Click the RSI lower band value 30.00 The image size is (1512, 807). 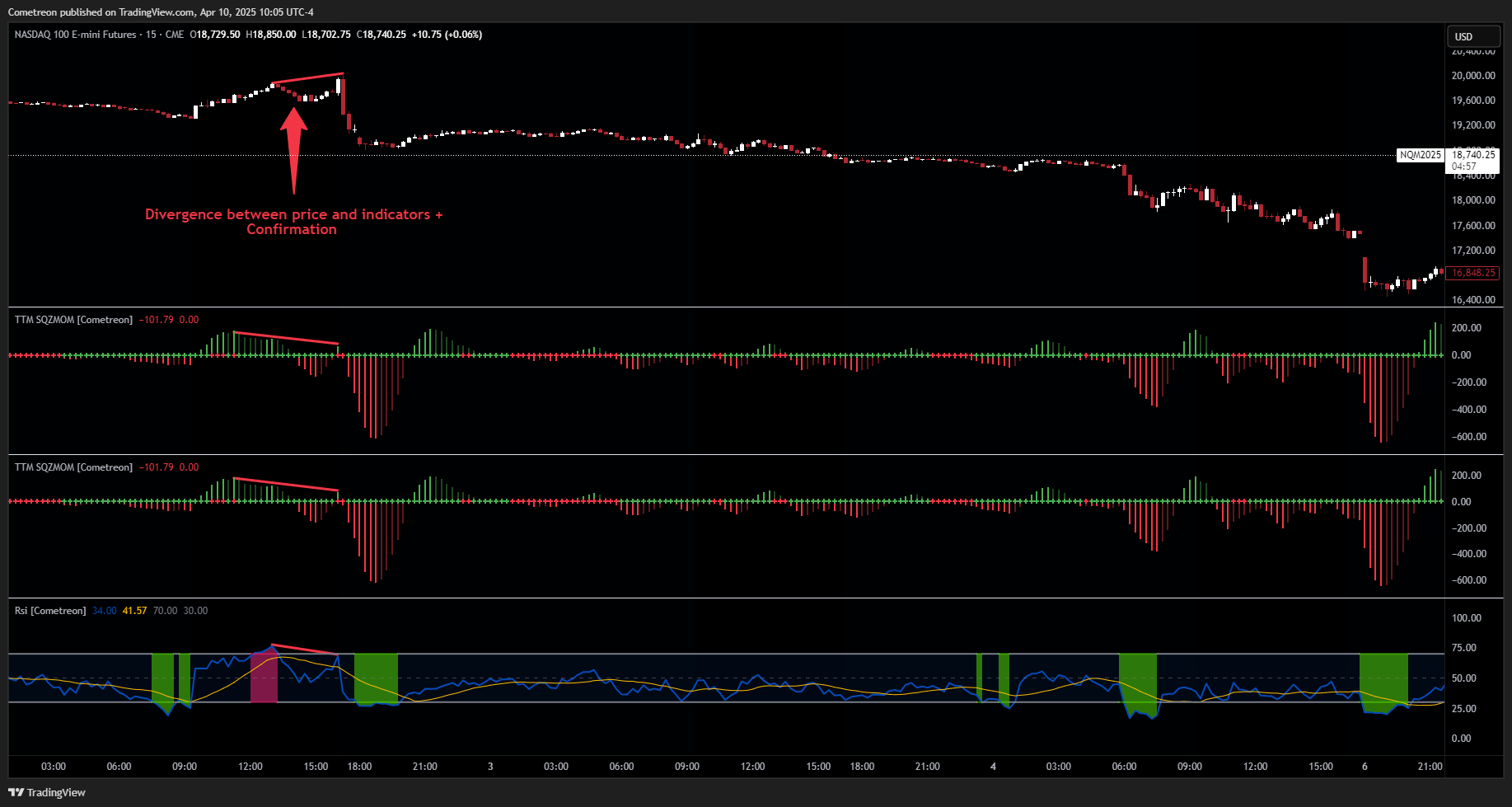tap(195, 611)
